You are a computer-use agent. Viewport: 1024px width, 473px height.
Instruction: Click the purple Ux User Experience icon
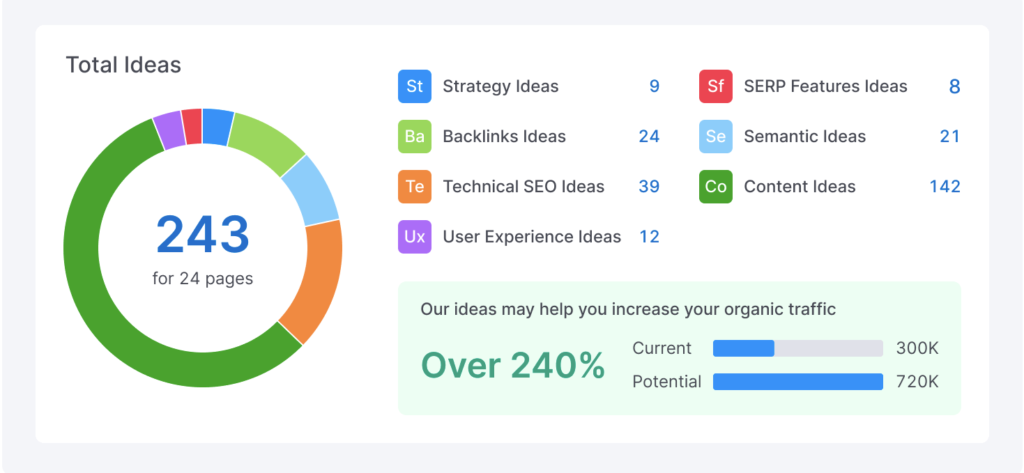(x=415, y=236)
